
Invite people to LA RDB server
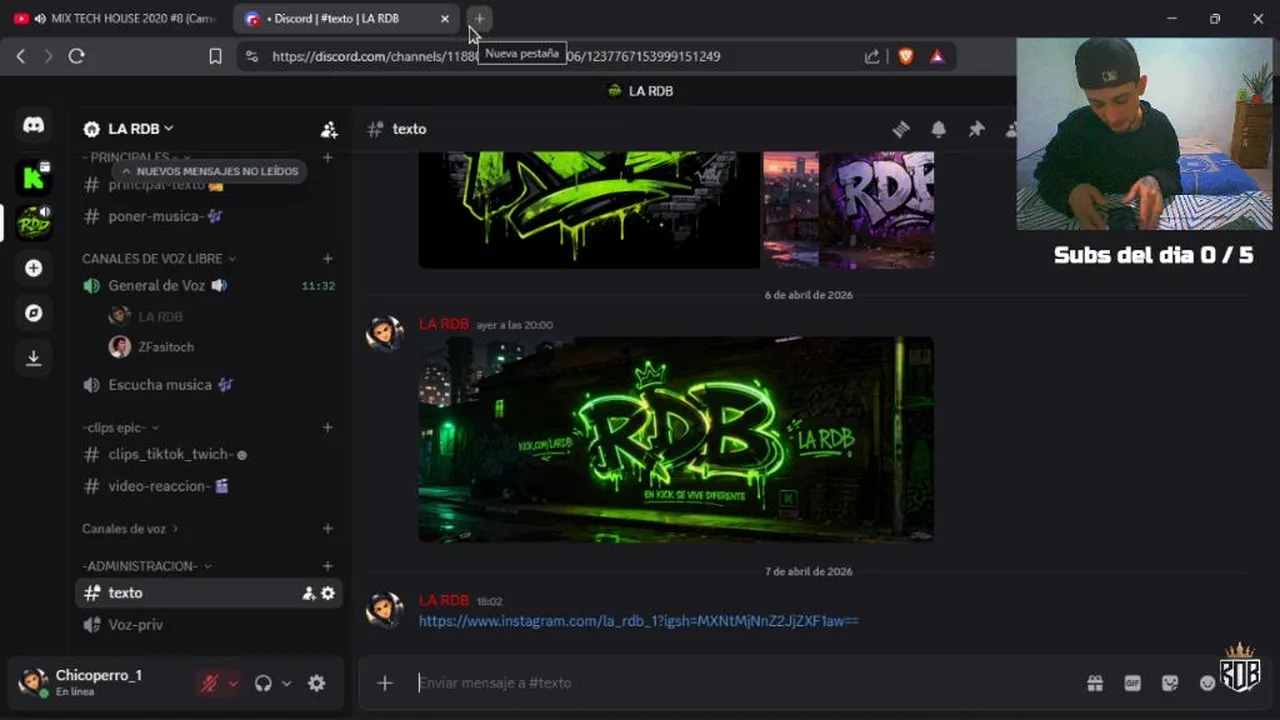coord(329,129)
